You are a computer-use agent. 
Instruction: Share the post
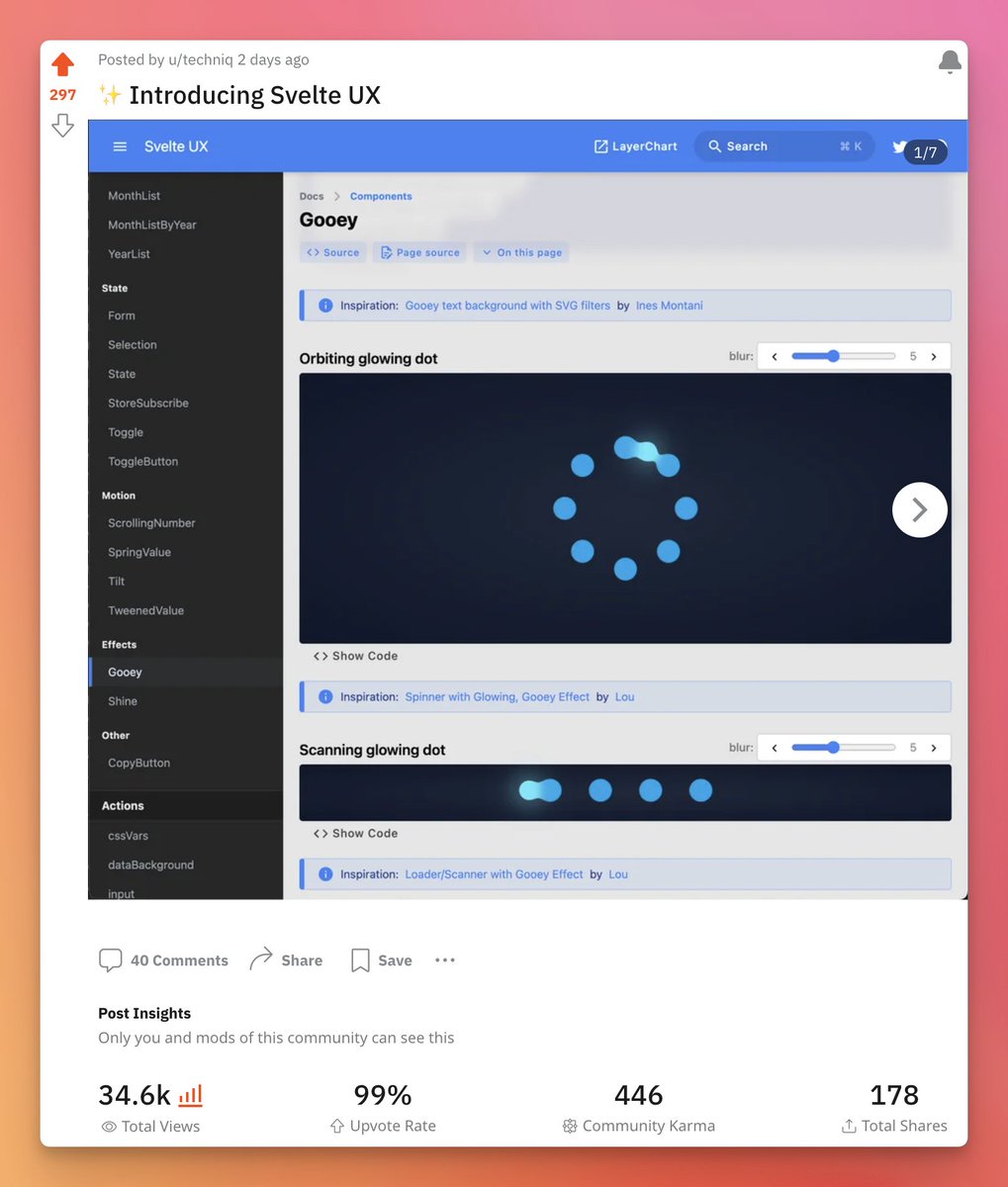coord(286,960)
